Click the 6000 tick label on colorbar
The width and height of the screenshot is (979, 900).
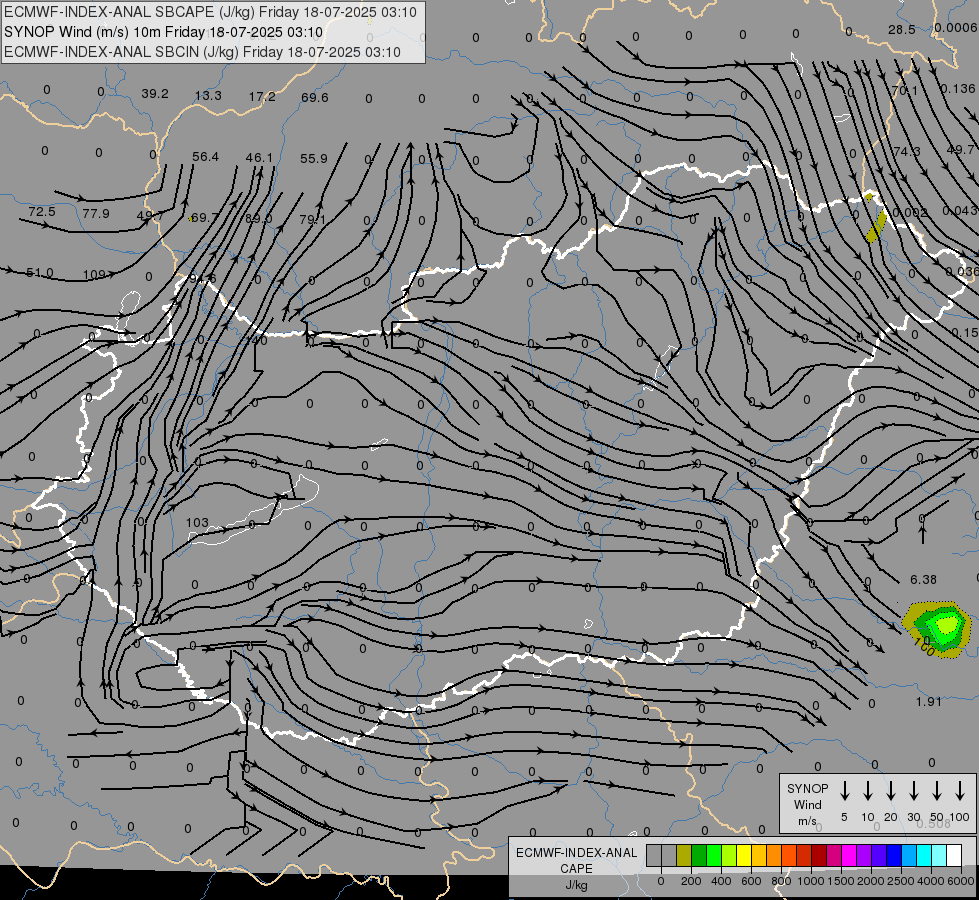pyautogui.click(x=961, y=881)
